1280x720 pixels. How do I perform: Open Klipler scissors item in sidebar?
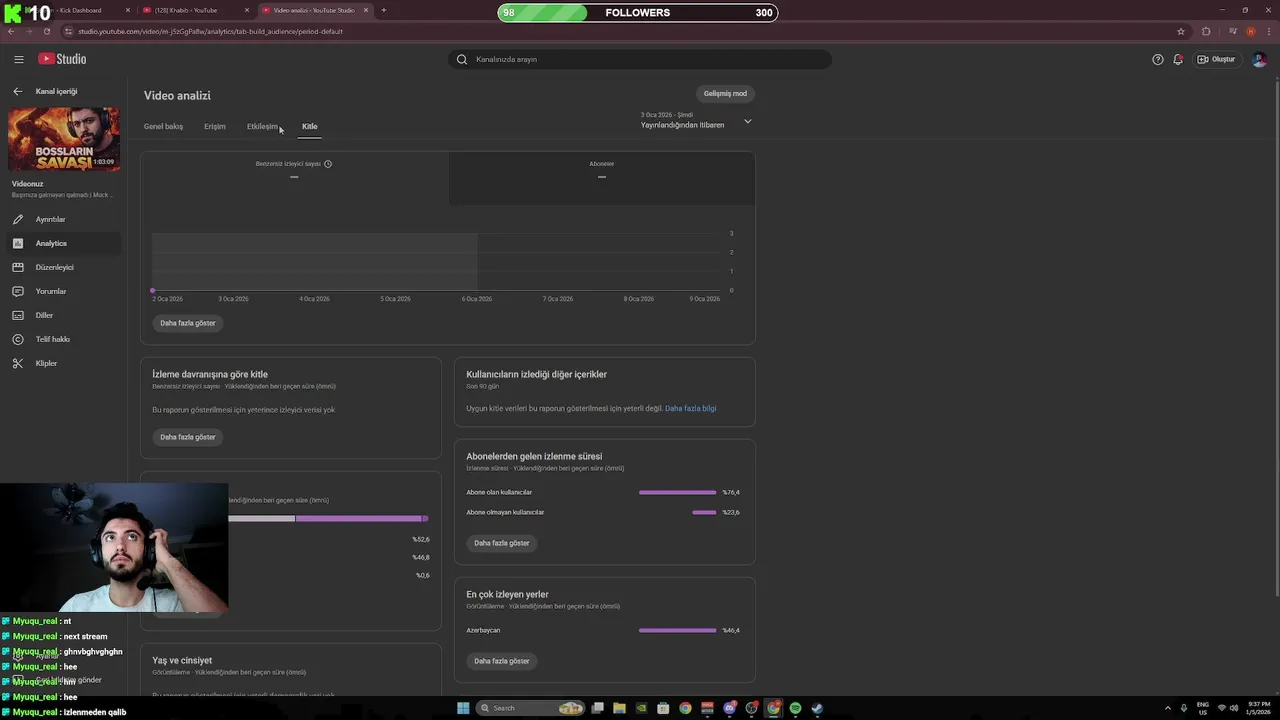point(62,363)
